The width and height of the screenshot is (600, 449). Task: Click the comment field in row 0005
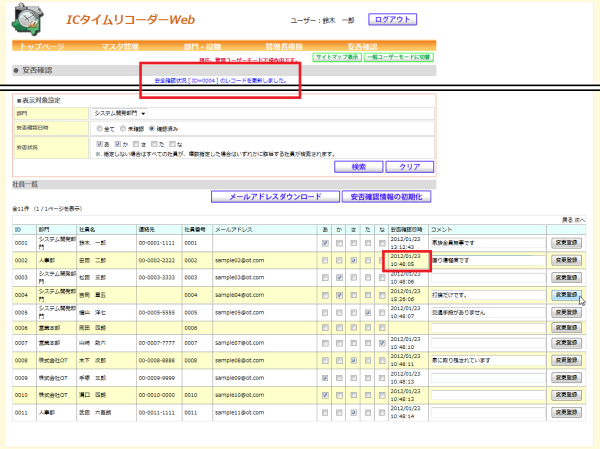coord(488,312)
